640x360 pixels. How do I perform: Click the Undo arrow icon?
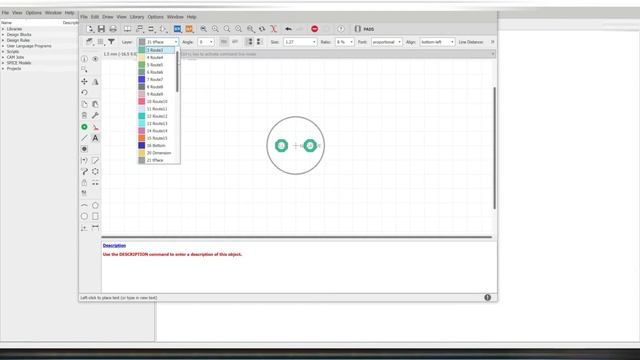click(288, 29)
